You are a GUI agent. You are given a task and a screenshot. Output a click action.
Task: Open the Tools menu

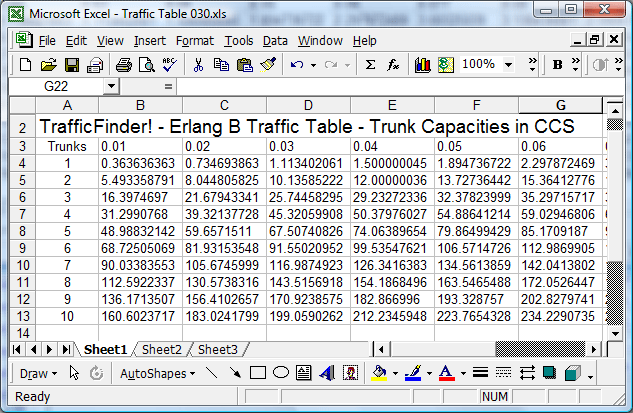coord(239,41)
